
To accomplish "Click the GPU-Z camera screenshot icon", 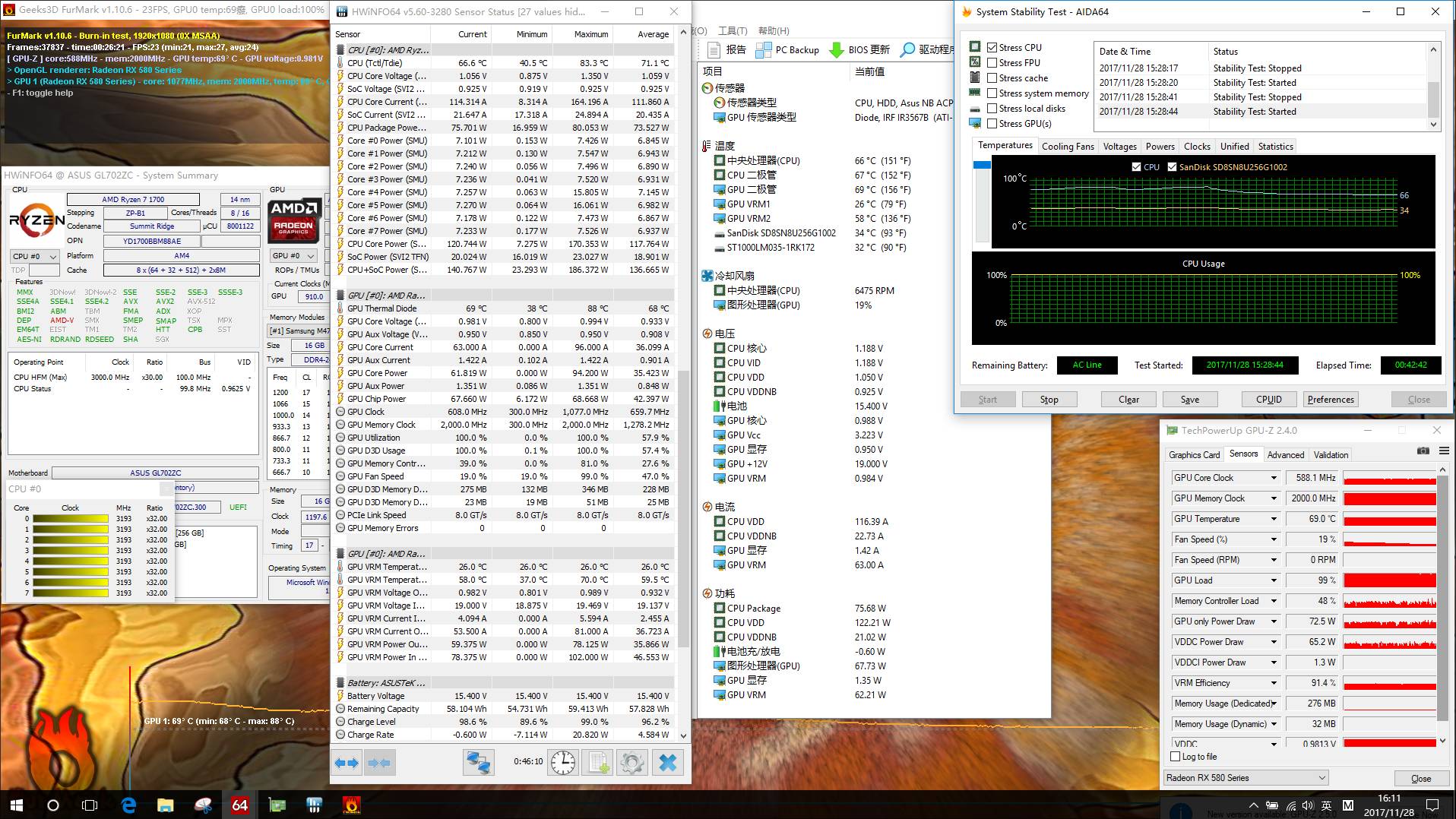I will pyautogui.click(x=1423, y=451).
